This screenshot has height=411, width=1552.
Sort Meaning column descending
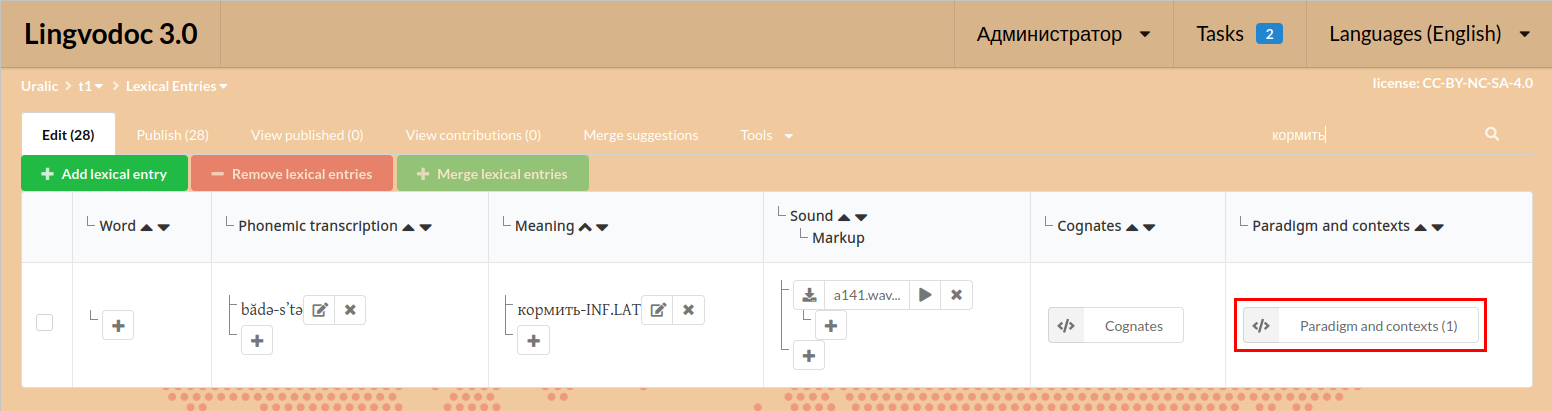tap(602, 227)
